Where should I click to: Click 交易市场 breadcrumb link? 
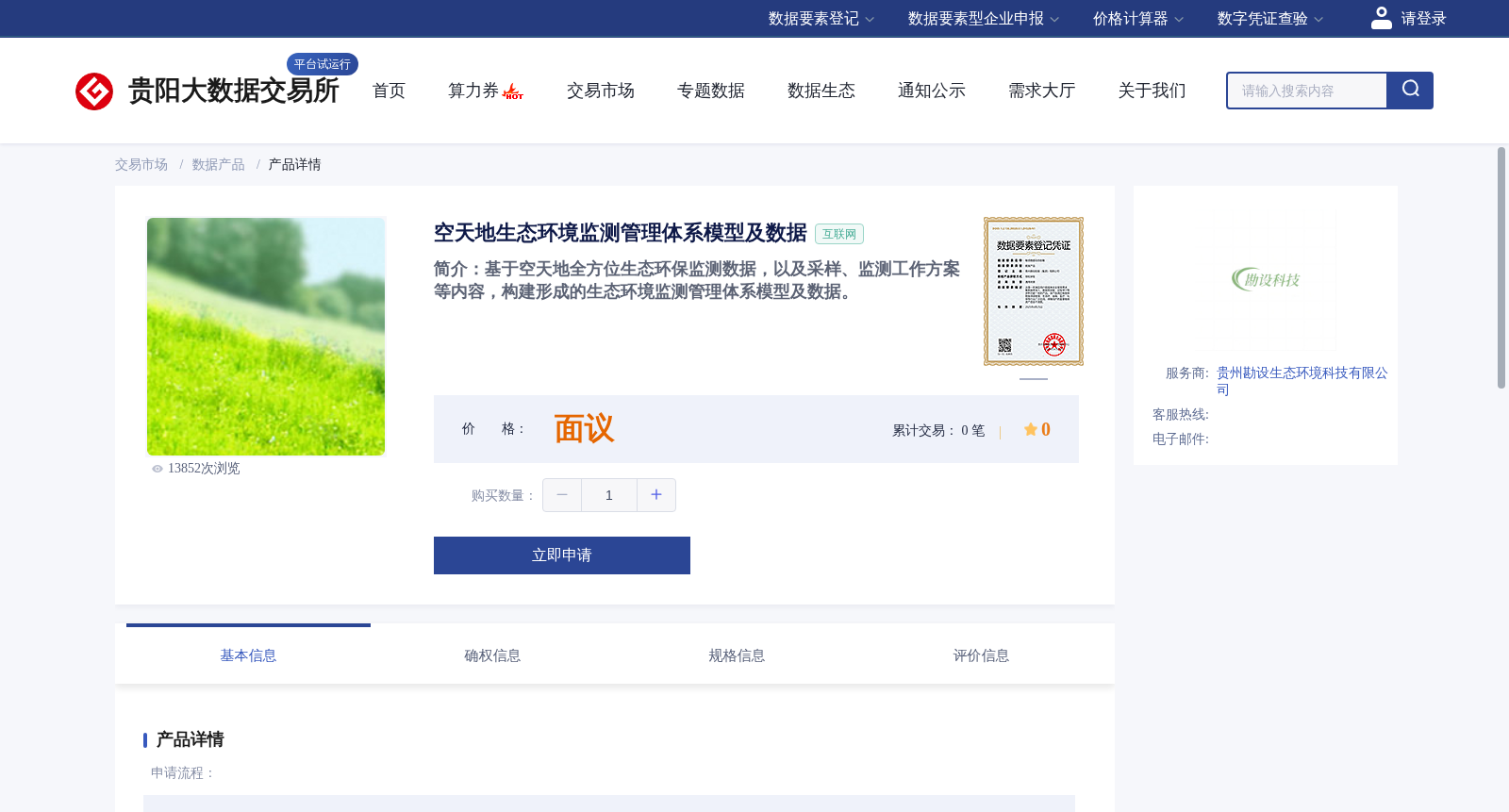pos(141,165)
